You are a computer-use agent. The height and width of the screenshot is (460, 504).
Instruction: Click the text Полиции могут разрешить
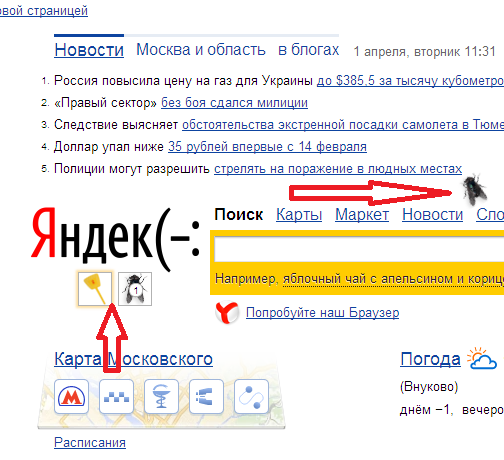pyautogui.click(x=132, y=169)
